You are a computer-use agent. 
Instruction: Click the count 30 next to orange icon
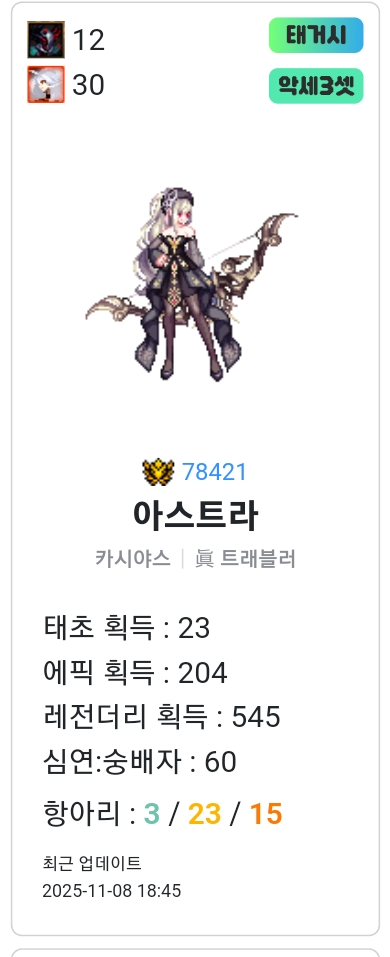88,85
